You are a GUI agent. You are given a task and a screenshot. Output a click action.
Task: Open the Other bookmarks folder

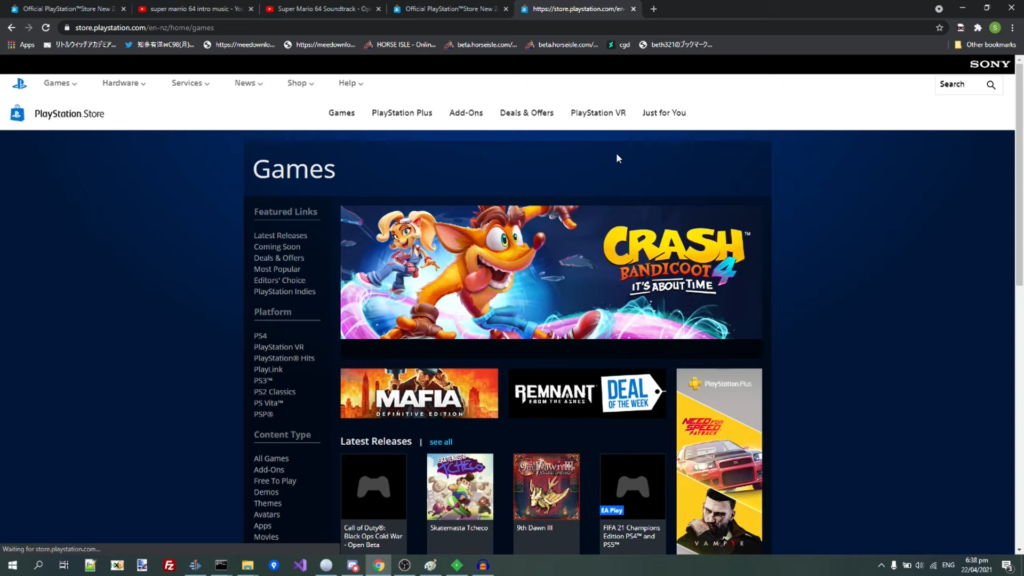985,45
